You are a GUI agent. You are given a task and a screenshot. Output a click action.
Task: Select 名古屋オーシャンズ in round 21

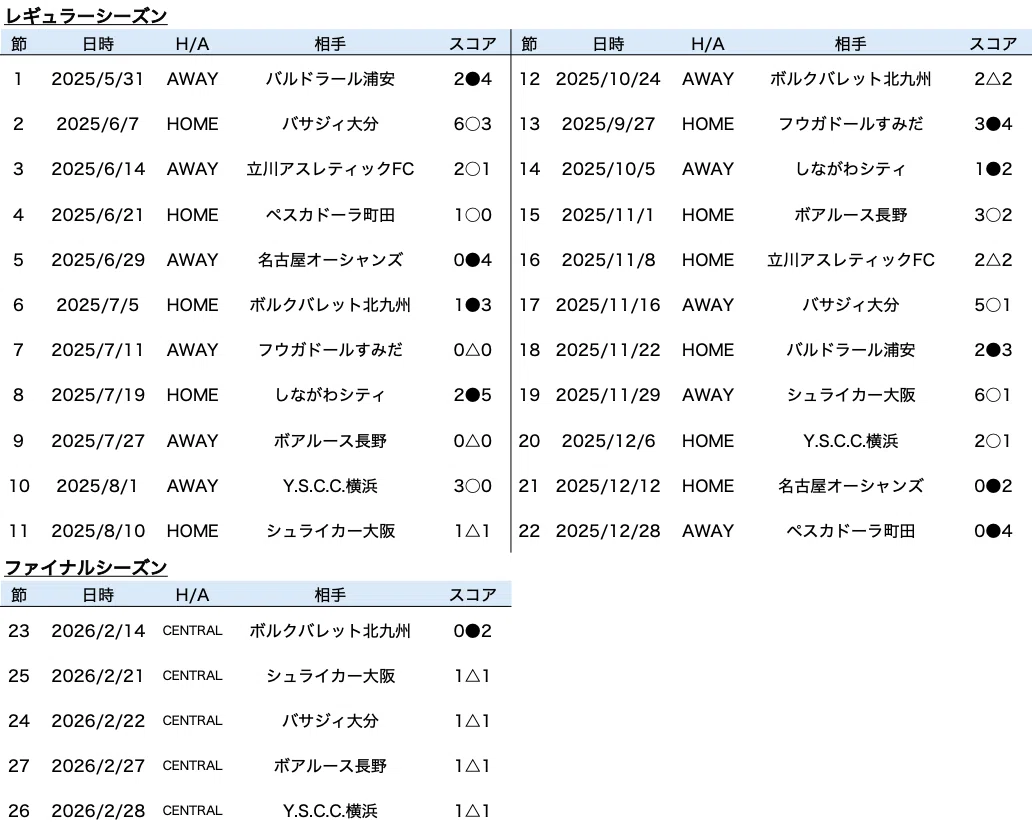850,486
